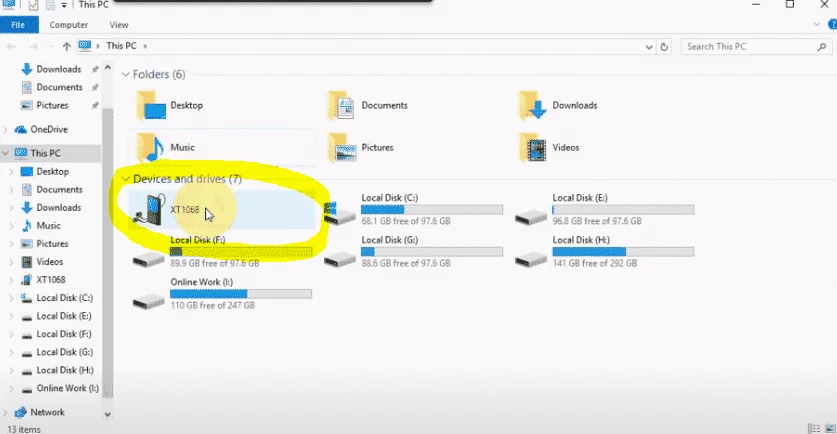Select XT1068 in the navigation pane

(51, 280)
